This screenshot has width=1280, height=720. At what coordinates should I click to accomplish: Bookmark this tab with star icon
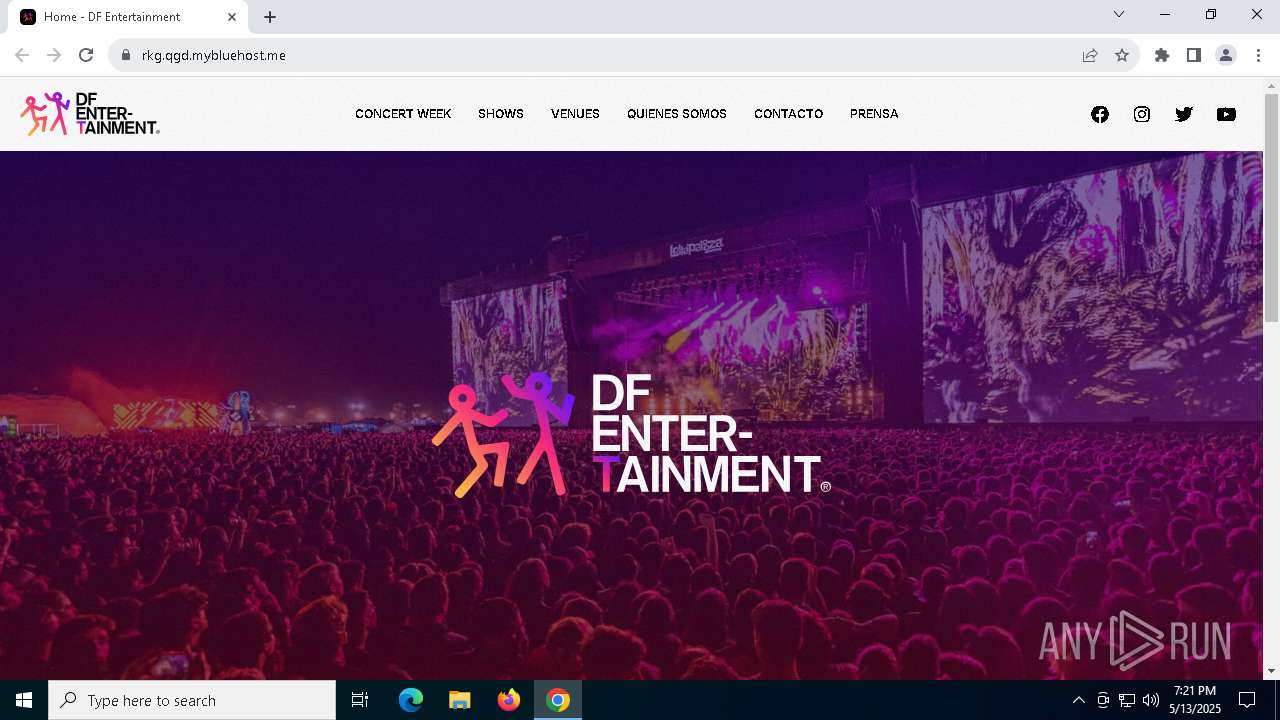1122,55
